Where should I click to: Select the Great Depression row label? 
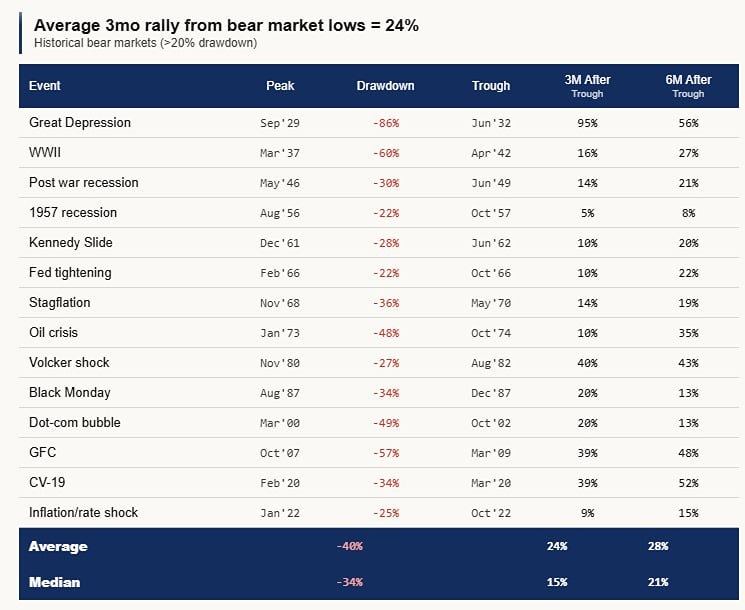[80, 123]
